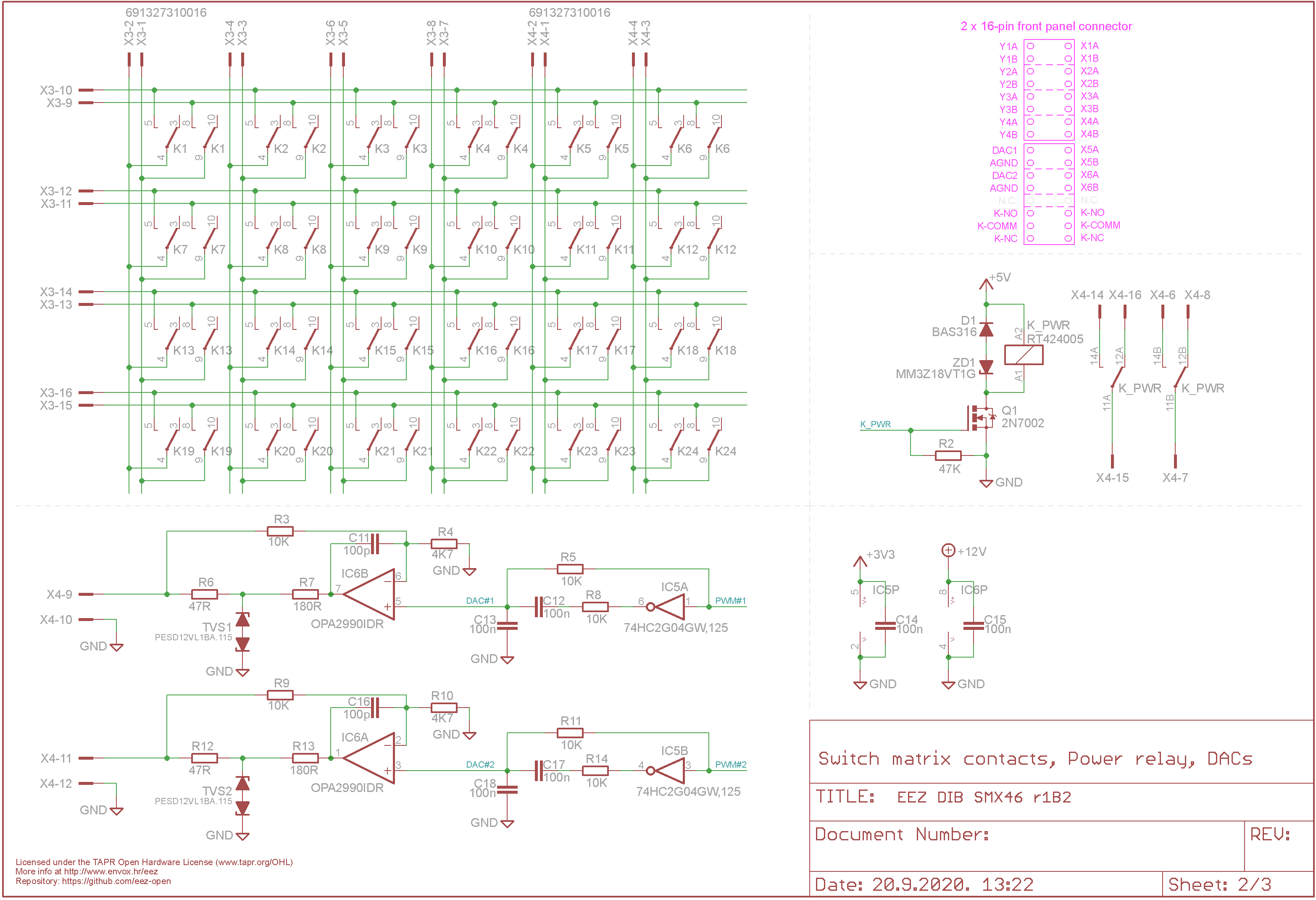Click the www.tapr.org/OHL license link
The image size is (1316, 900).
[254, 862]
